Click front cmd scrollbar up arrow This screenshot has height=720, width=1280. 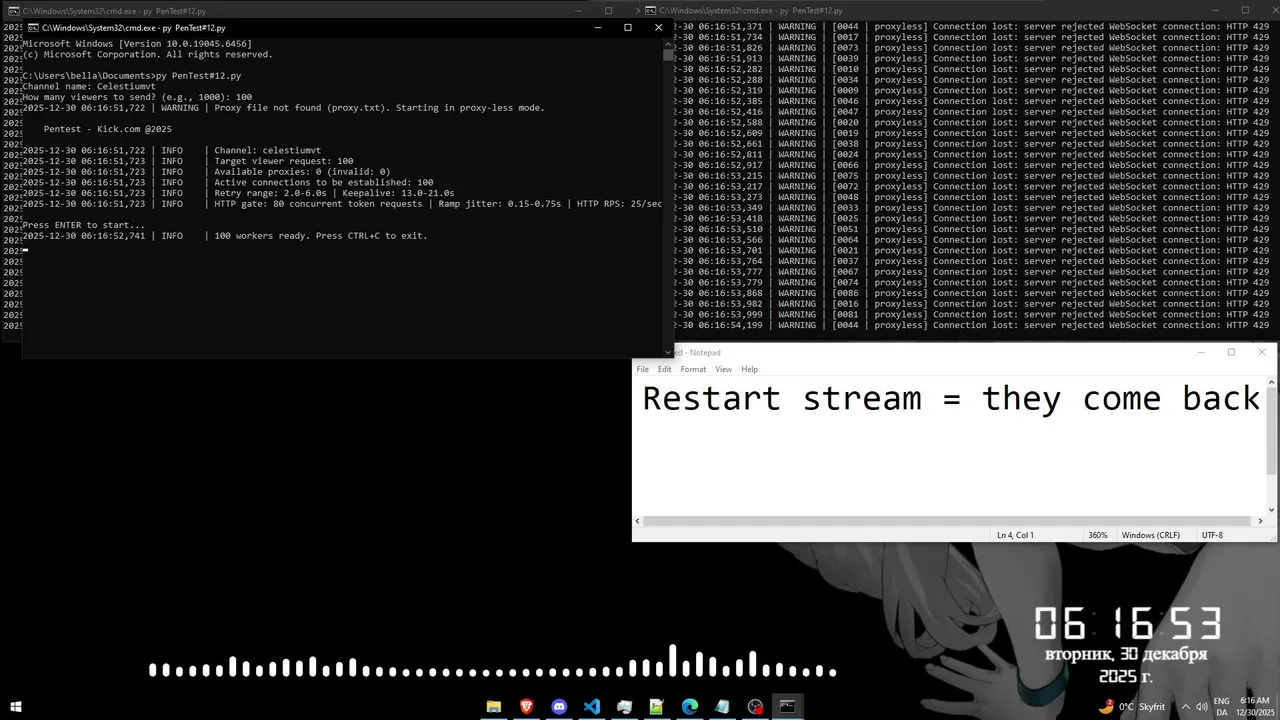point(668,43)
